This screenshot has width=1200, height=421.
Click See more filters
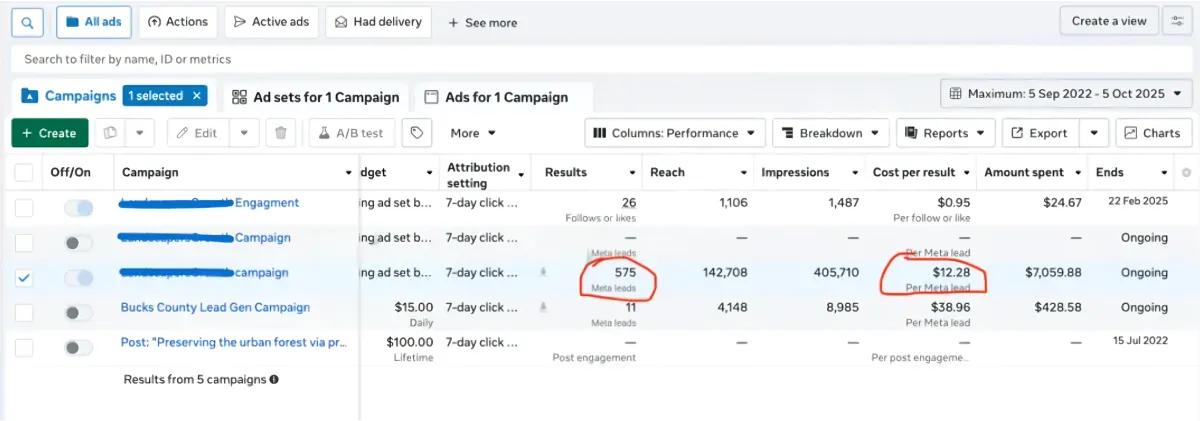point(482,22)
